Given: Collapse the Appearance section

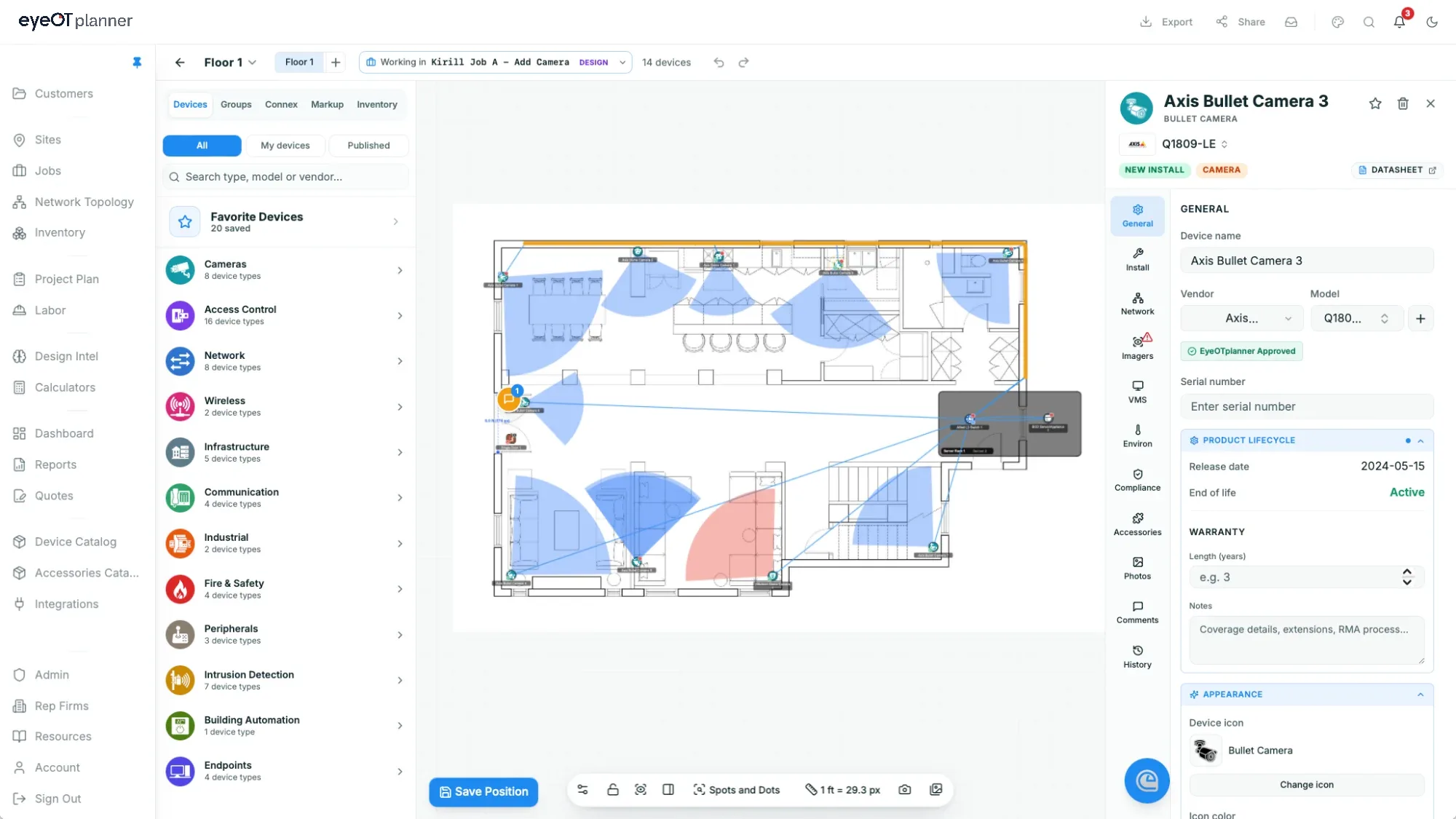Looking at the screenshot, I should tap(1420, 695).
